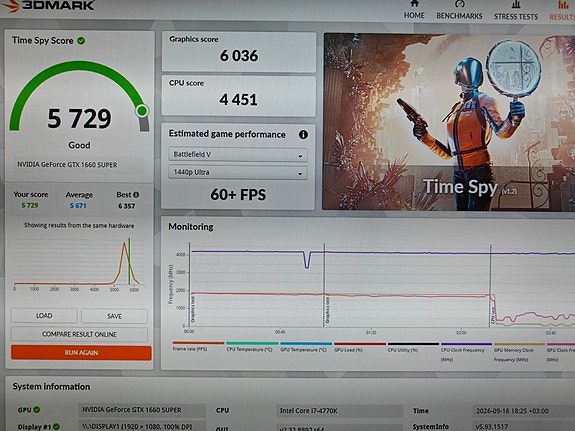575x431 pixels.
Task: Open the Results bar-chart icon
Action: coord(563,5)
